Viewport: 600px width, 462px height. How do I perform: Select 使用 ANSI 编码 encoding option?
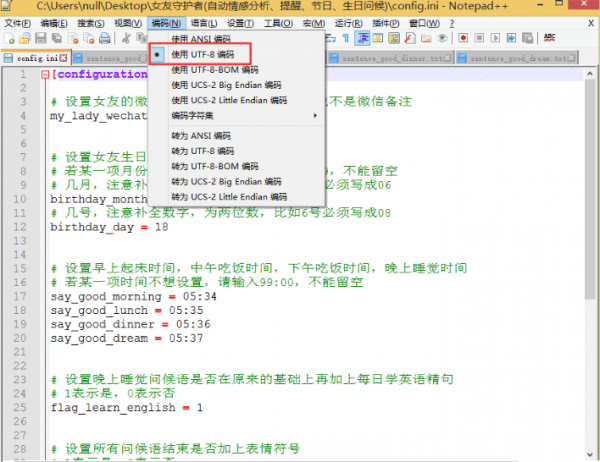click(x=209, y=37)
